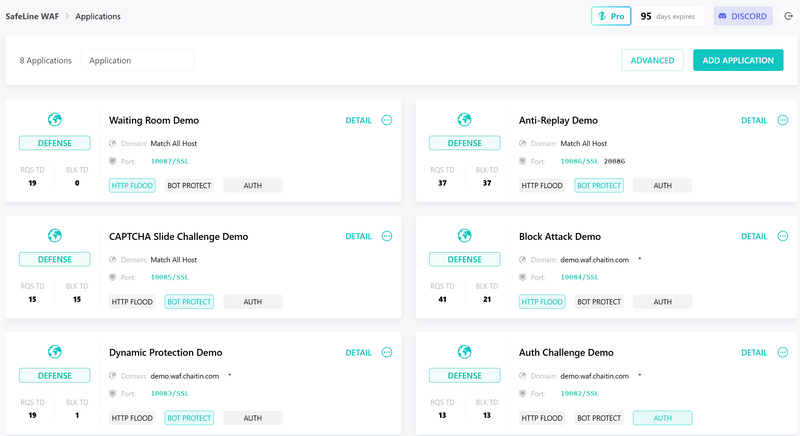Viewport: 800px width, 436px height.
Task: Click port 10087/SSL
Action: [x=169, y=161]
